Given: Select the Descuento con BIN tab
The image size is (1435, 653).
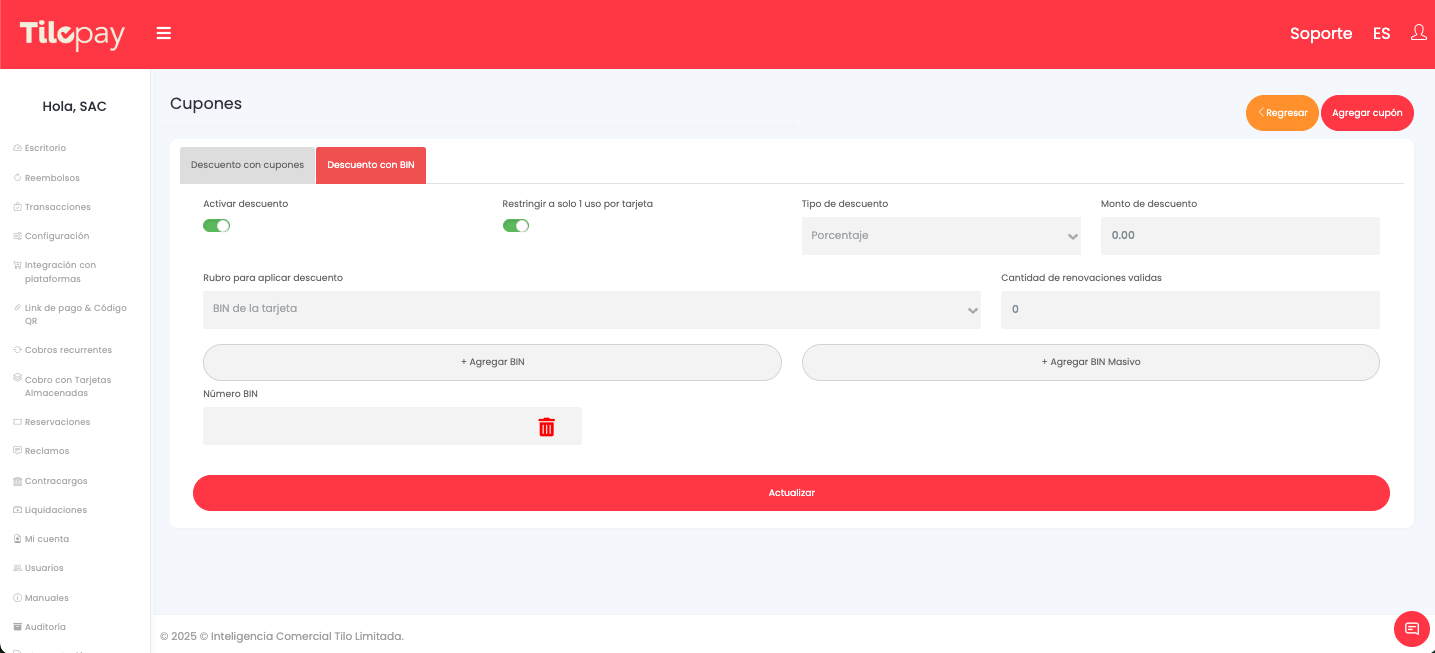Looking at the screenshot, I should point(370,165).
